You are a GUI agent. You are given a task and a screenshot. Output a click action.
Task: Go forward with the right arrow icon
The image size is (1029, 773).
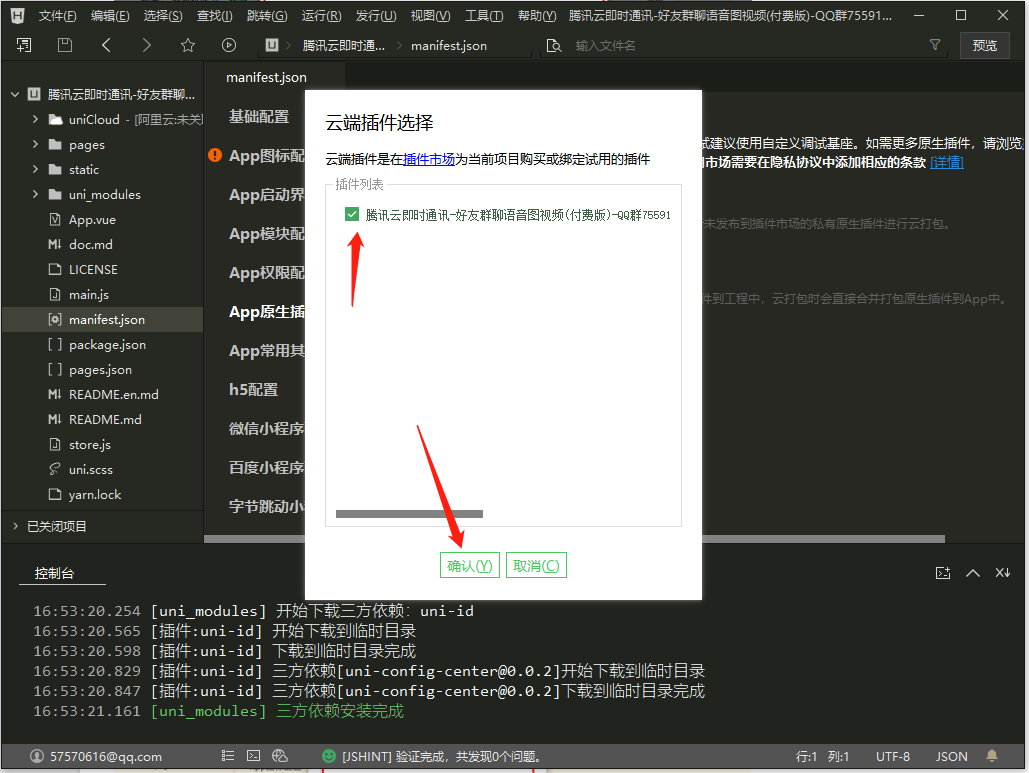[146, 45]
